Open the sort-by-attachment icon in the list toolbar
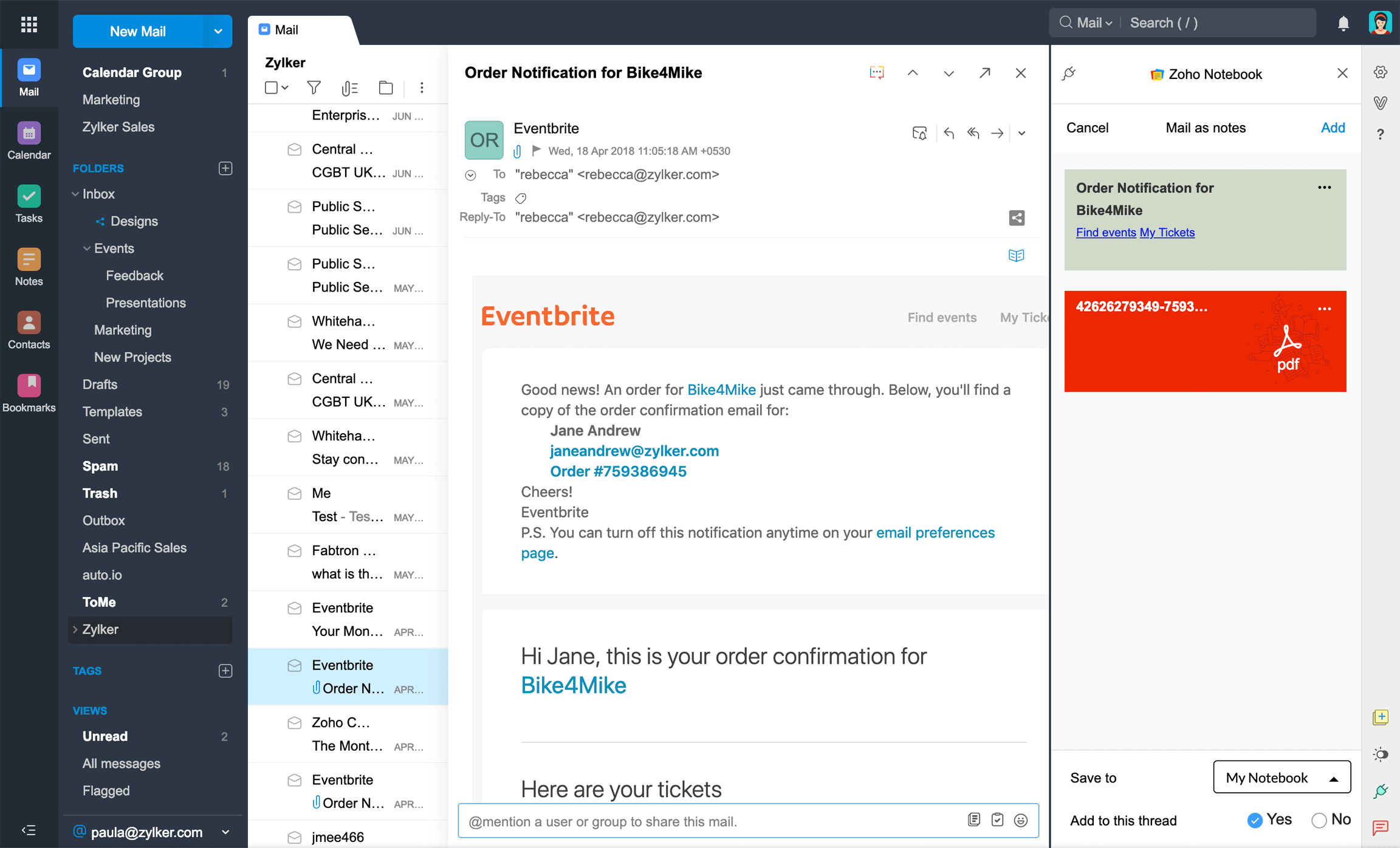 [350, 87]
